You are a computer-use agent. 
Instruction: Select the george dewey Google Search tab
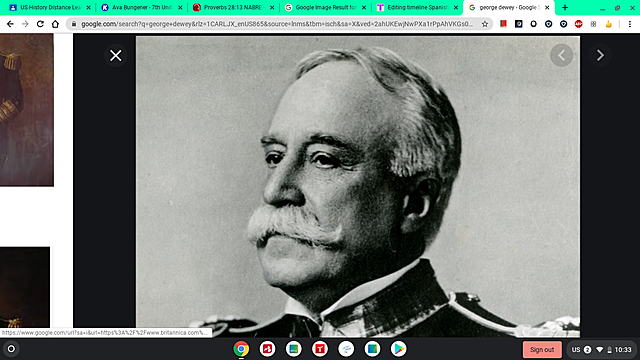click(x=509, y=7)
